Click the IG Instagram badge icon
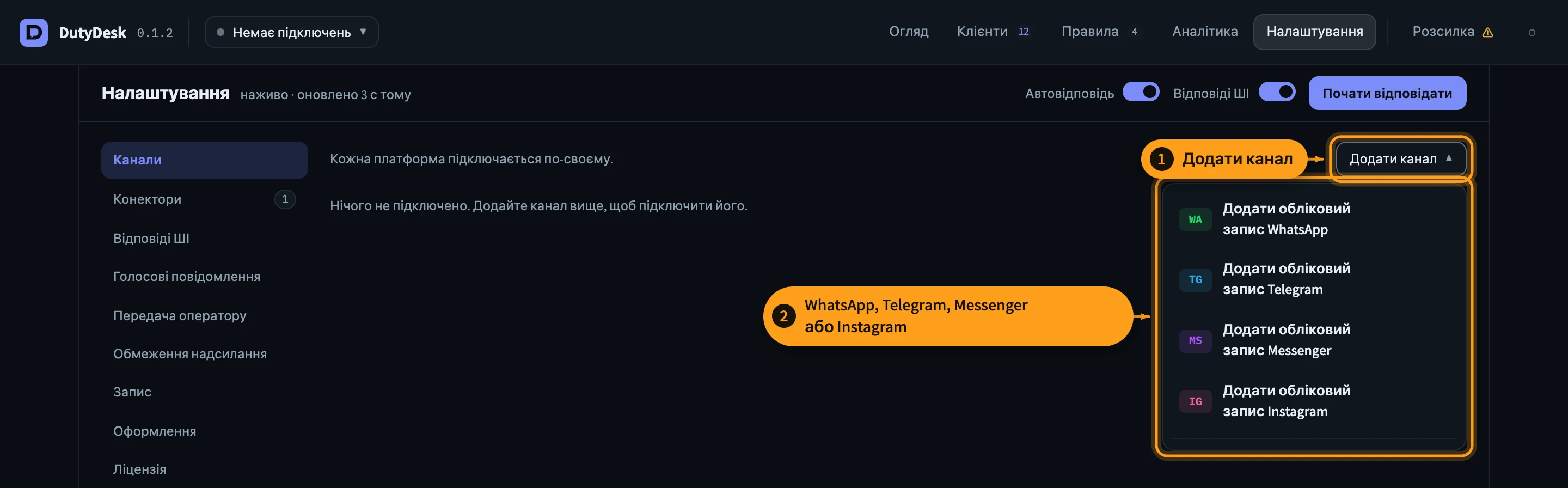The height and width of the screenshot is (488, 1568). (1196, 401)
